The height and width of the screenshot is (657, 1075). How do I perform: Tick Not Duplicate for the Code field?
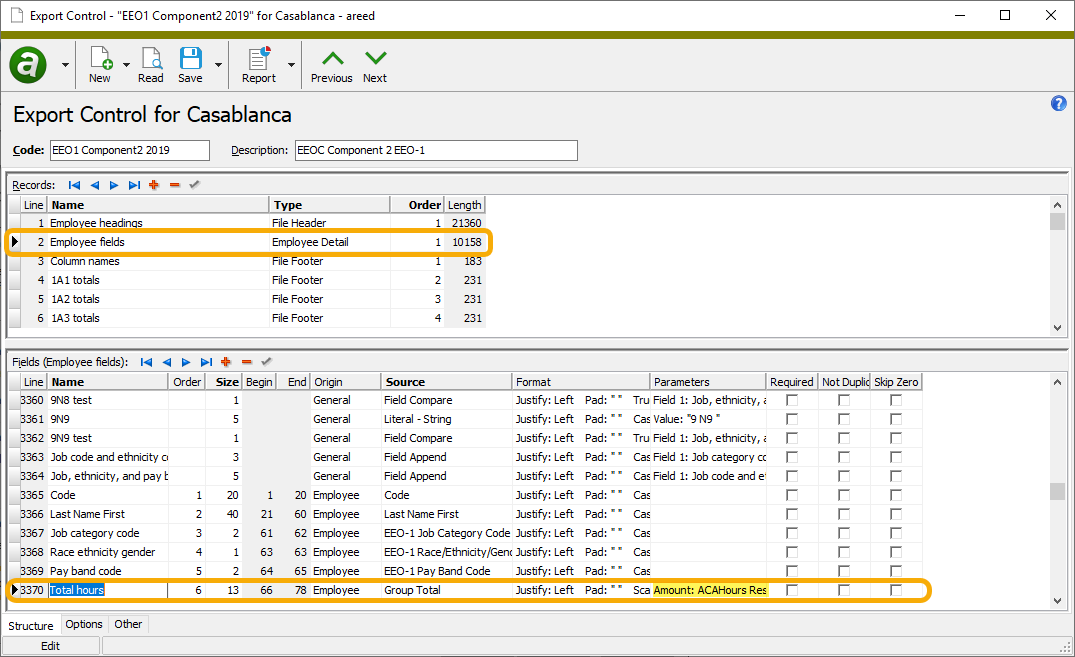[841, 495]
